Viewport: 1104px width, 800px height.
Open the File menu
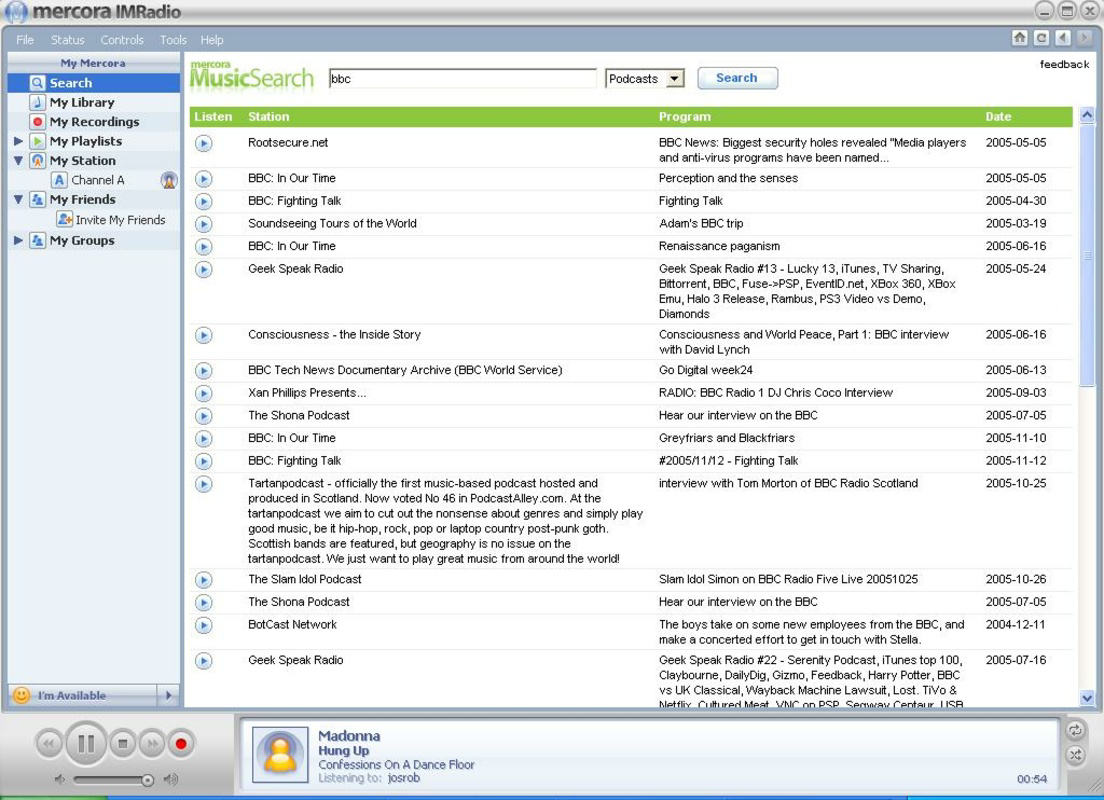coord(25,40)
